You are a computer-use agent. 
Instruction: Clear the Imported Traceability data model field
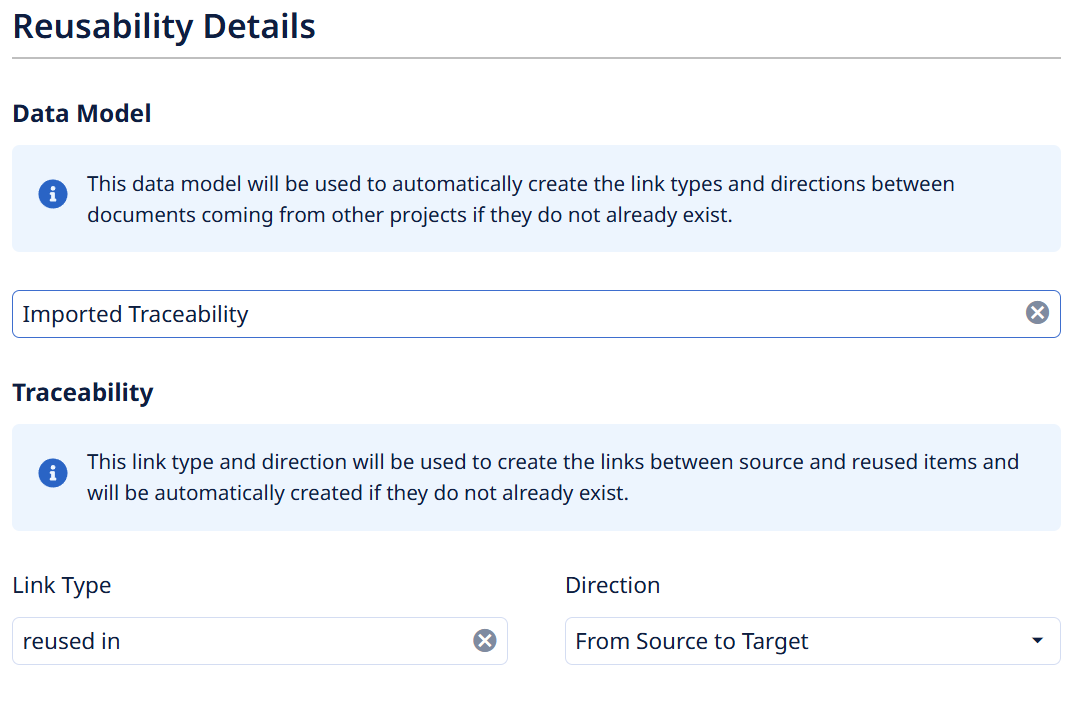coord(1037,313)
